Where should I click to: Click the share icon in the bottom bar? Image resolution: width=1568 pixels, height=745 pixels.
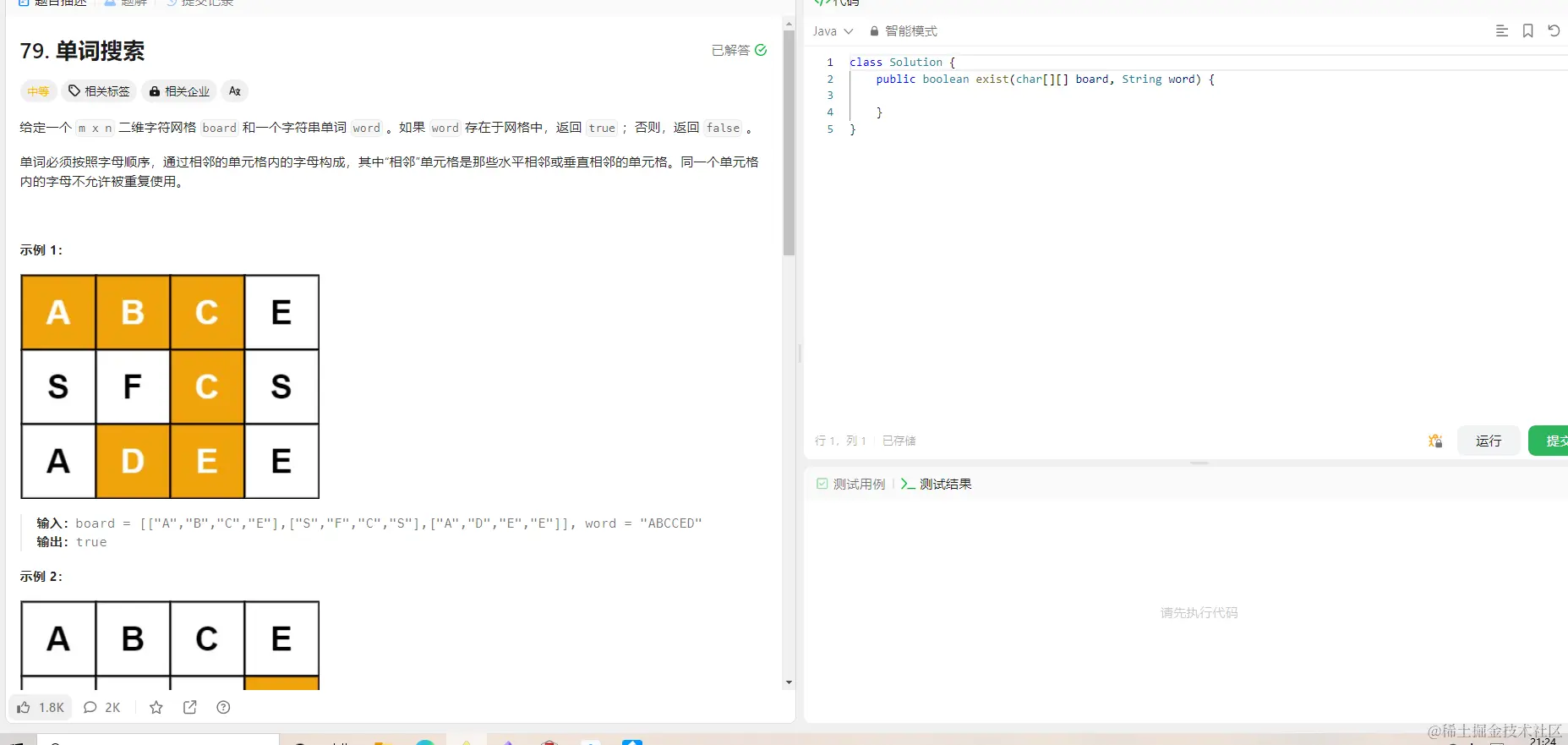tap(190, 708)
